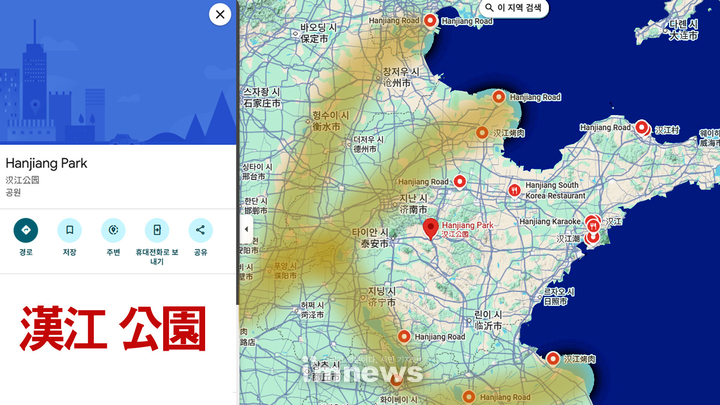Close the Hanjiang Park place panel
The height and width of the screenshot is (405, 720).
220,14
